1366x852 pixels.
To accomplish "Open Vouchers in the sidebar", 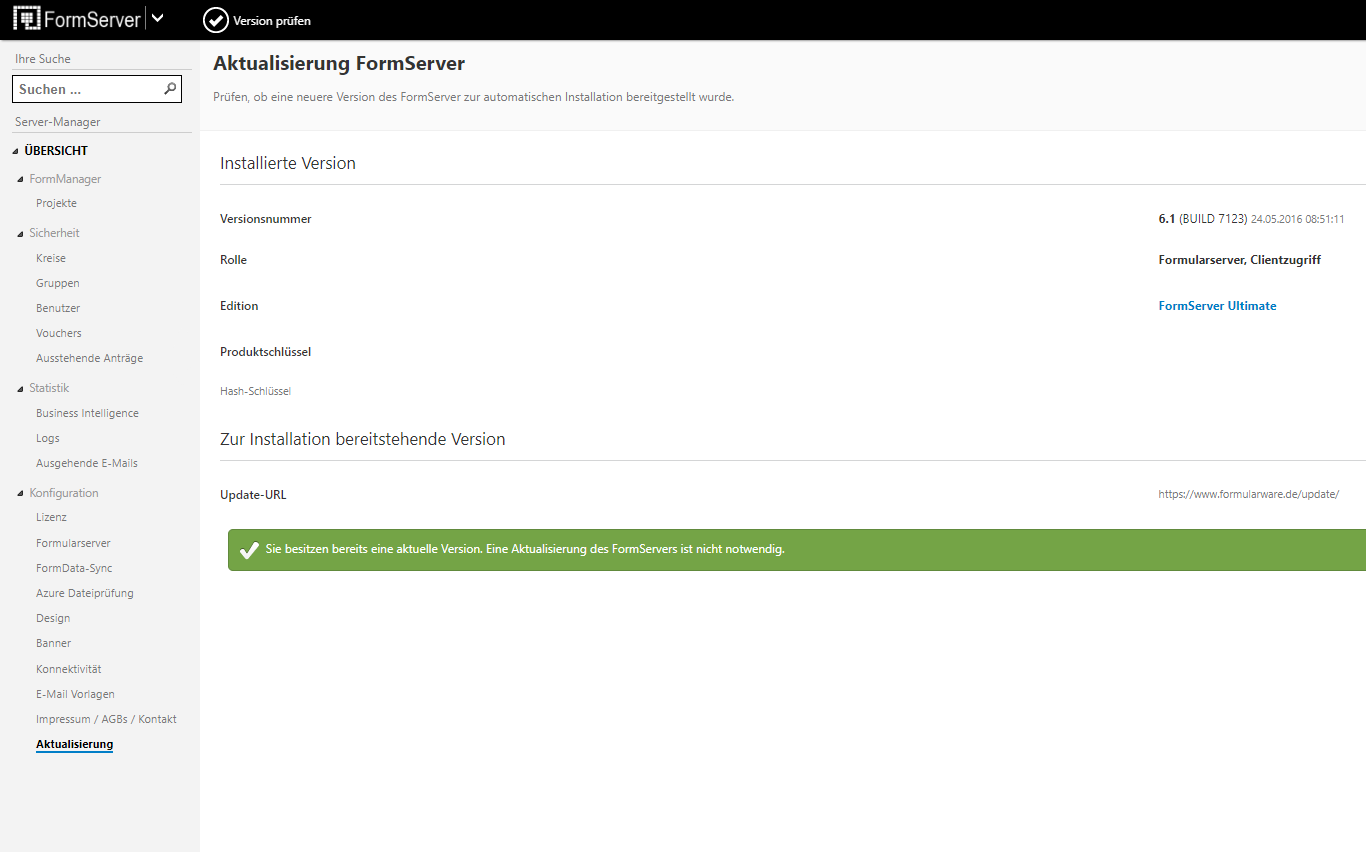I will [59, 333].
